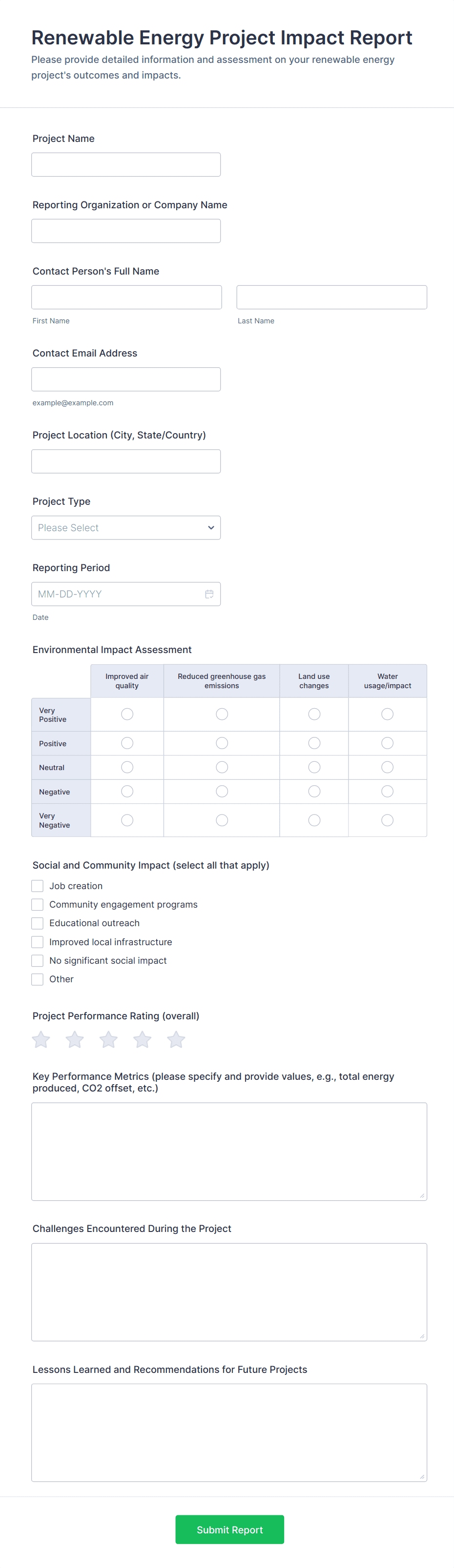The height and width of the screenshot is (1568, 454).
Task: Set rating to four stars
Action: 143,1040
